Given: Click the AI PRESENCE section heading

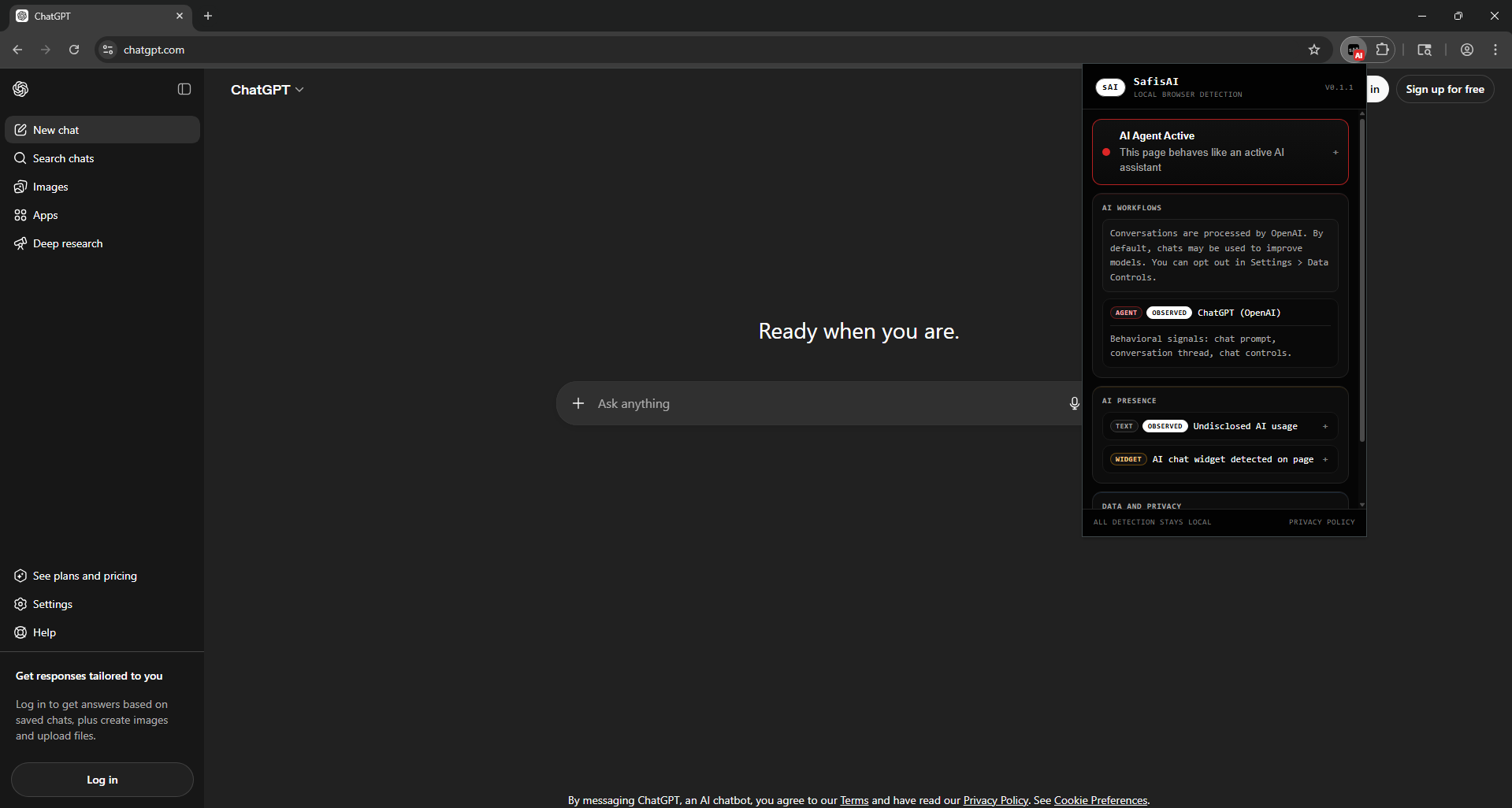Looking at the screenshot, I should (1129, 401).
